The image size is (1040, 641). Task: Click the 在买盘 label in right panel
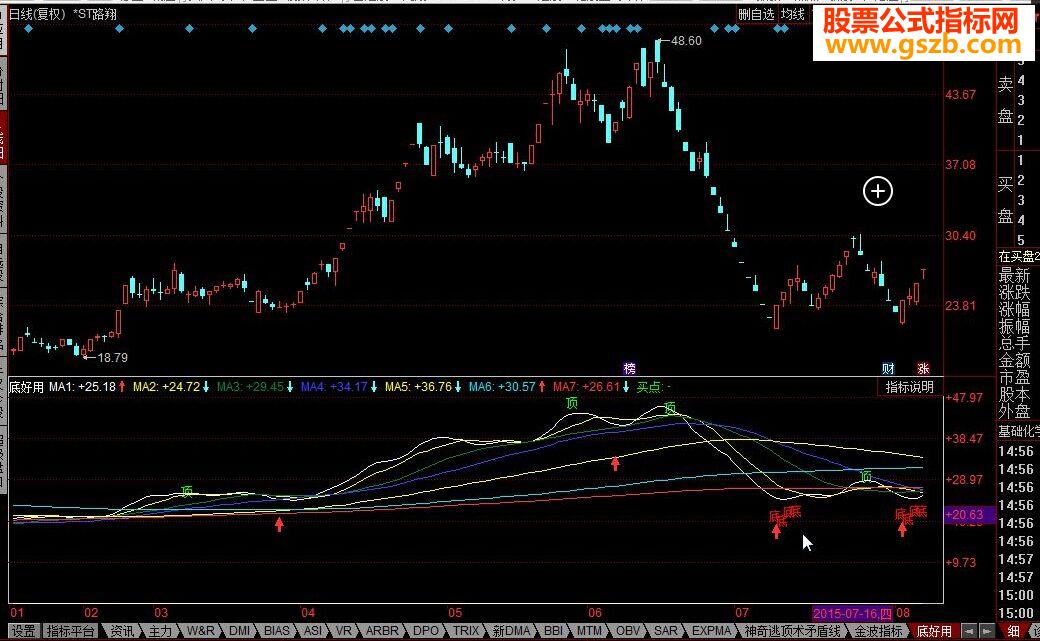tap(1019, 256)
